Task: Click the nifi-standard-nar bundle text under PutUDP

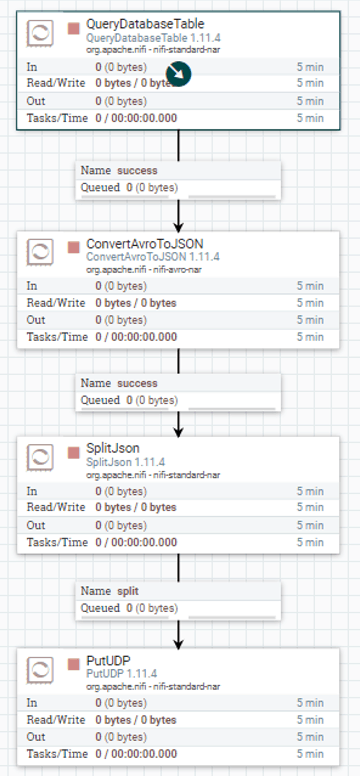Action: coord(153,686)
